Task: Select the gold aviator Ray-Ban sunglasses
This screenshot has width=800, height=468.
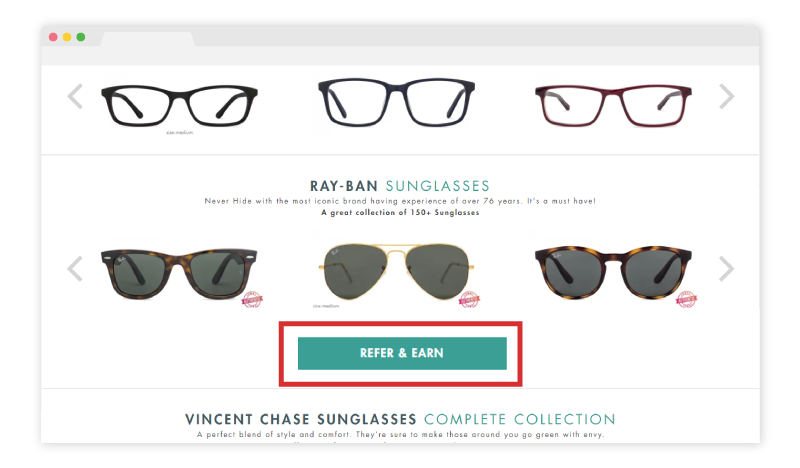Action: tap(396, 272)
